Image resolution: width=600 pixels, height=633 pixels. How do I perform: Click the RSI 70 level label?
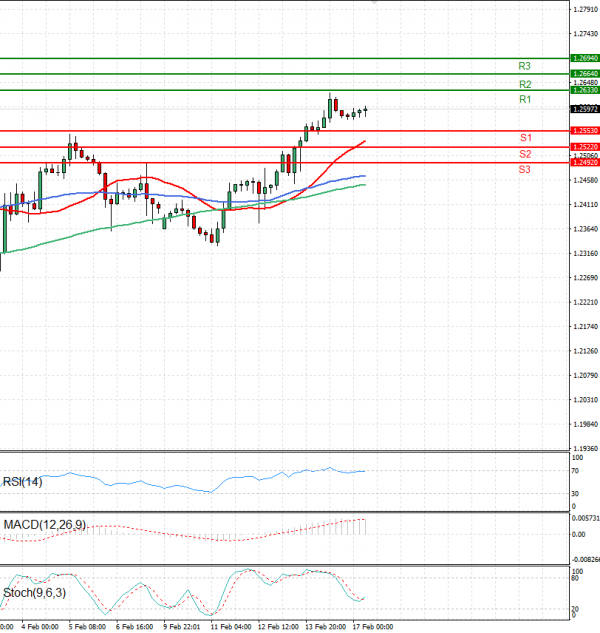[x=575, y=471]
